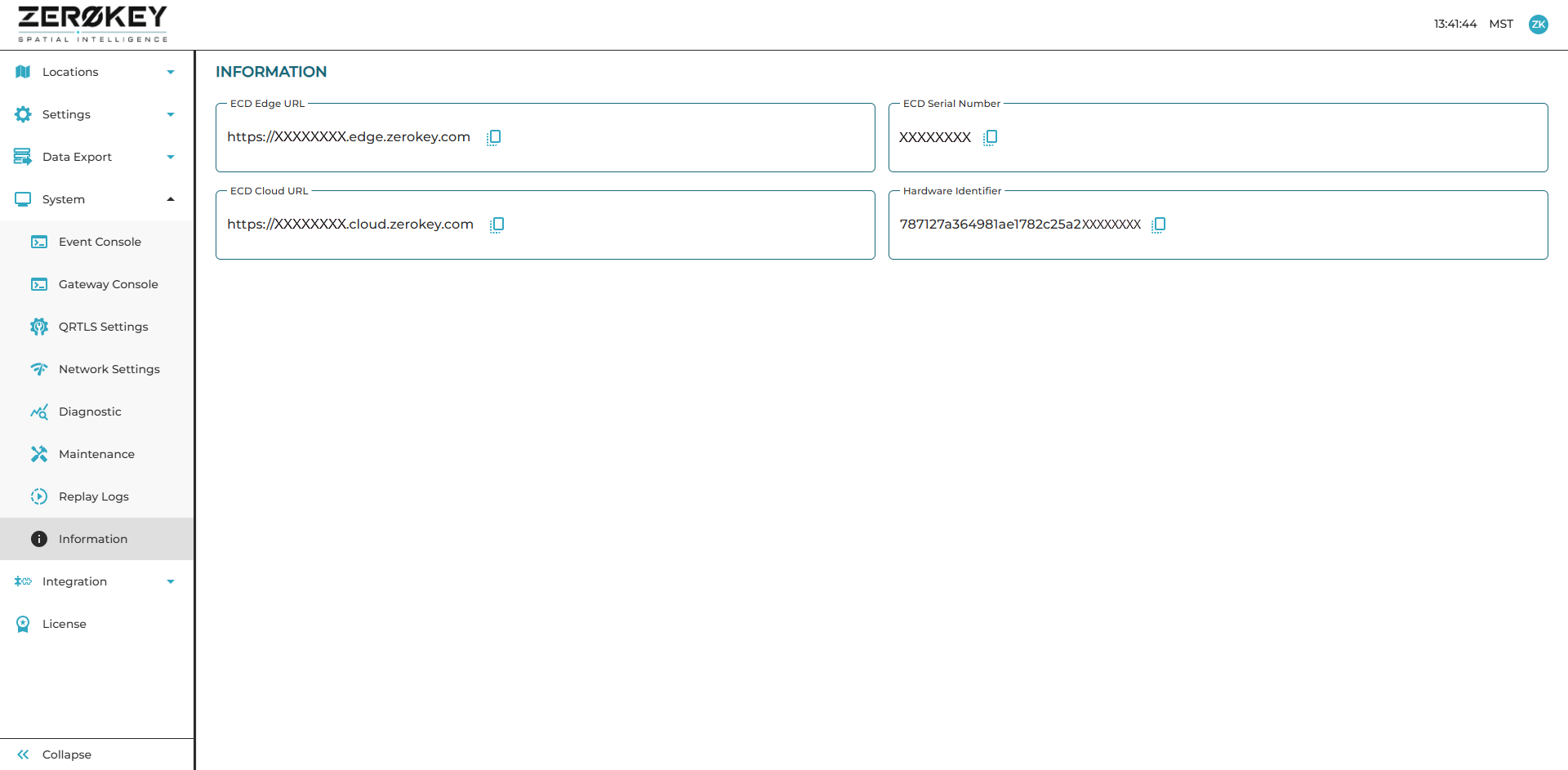Screen dimensions: 1568x770
Task: Go to Network Settings
Action: tap(109, 369)
